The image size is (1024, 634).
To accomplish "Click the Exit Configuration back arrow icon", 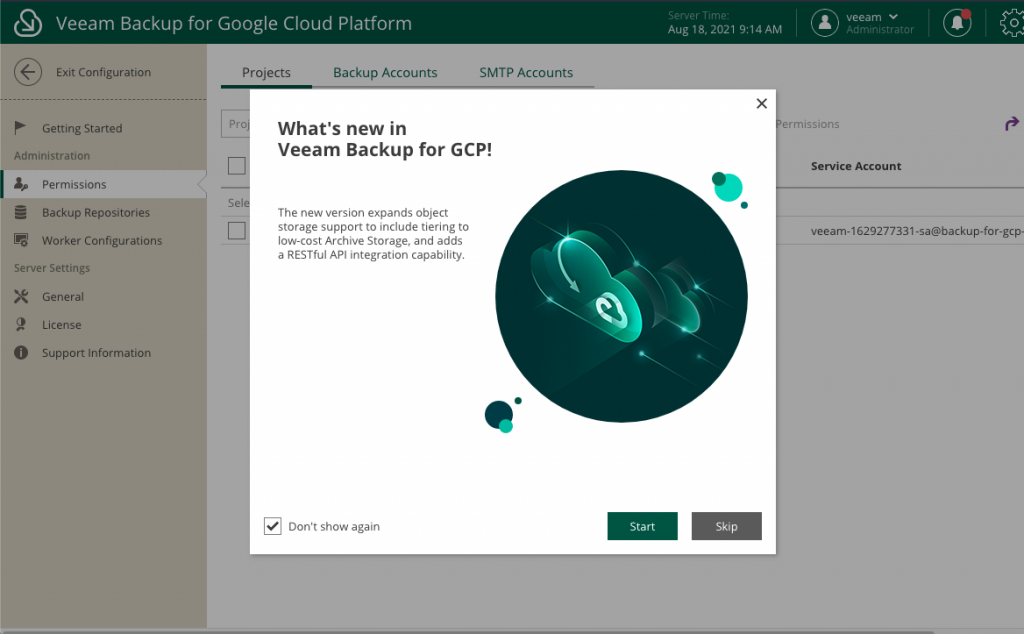I will pyautogui.click(x=28, y=72).
